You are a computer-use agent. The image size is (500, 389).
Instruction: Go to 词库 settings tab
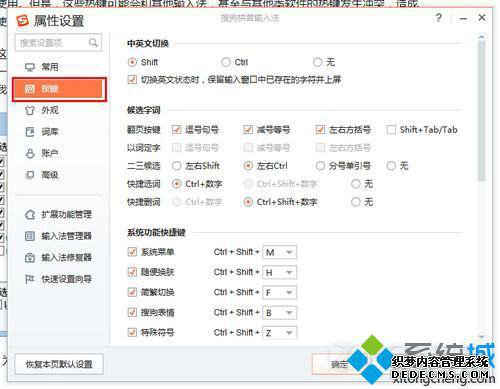50,132
